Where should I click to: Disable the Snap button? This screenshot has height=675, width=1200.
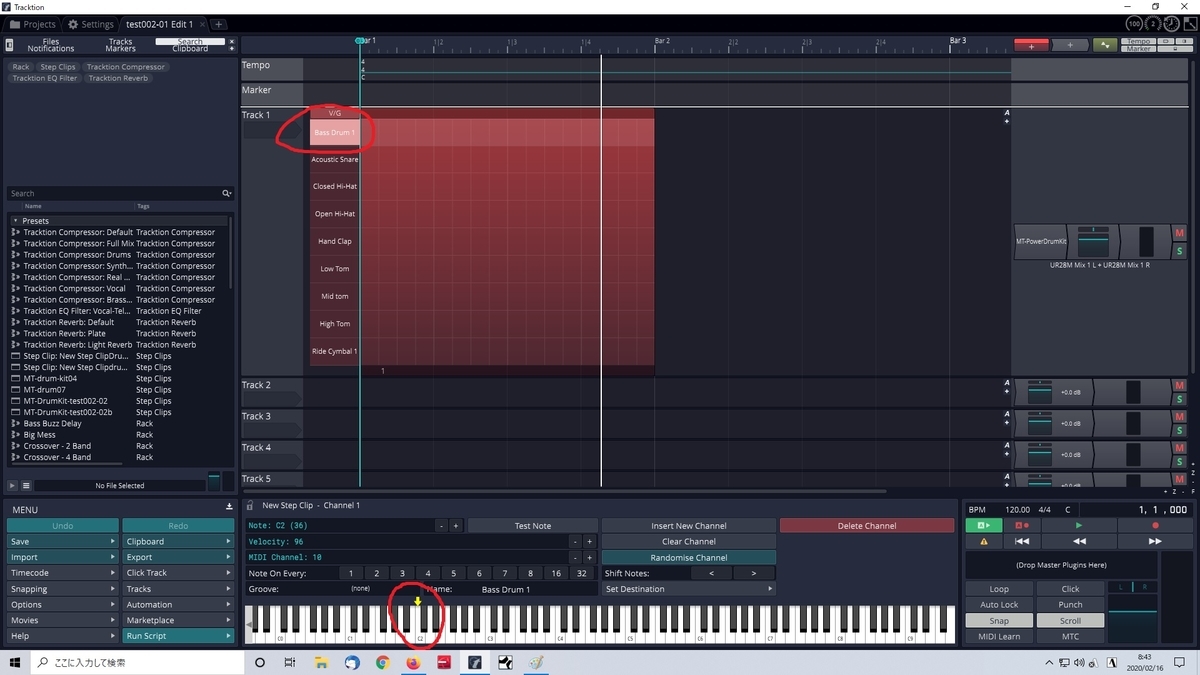999,620
